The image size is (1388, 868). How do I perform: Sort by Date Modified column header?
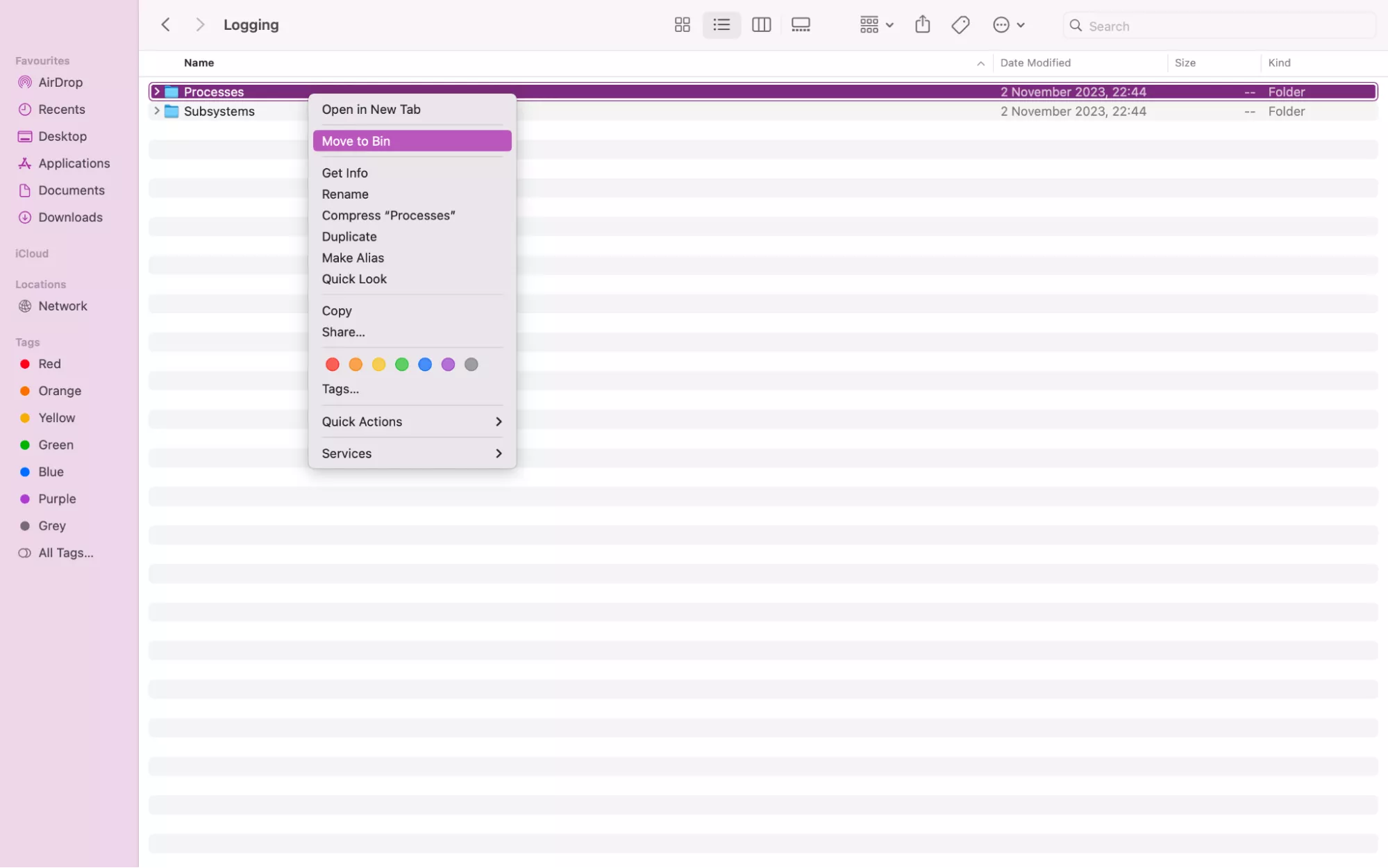pyautogui.click(x=1035, y=62)
